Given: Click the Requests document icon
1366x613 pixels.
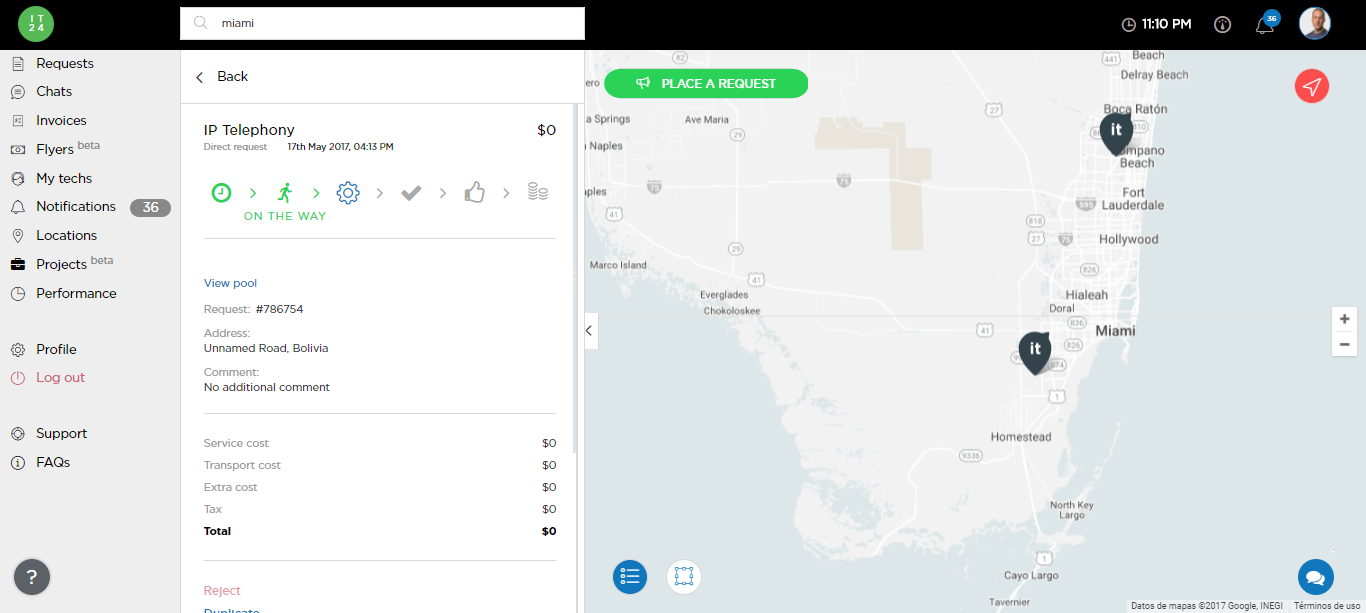Looking at the screenshot, I should 17,63.
